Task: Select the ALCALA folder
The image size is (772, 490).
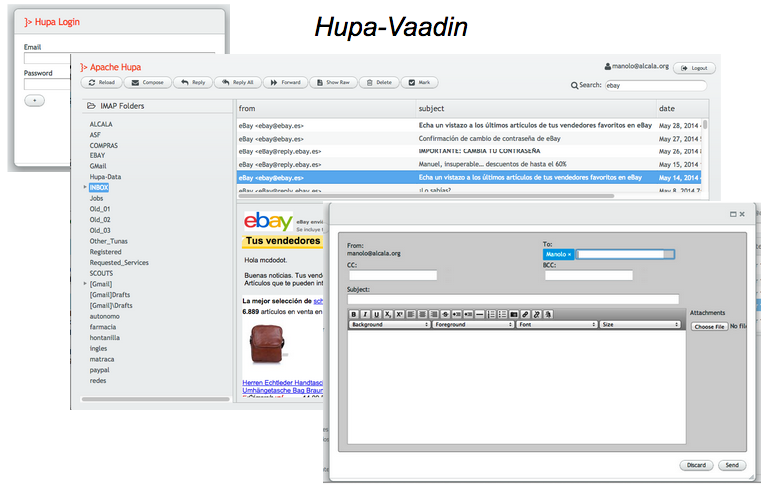Action: 101,124
